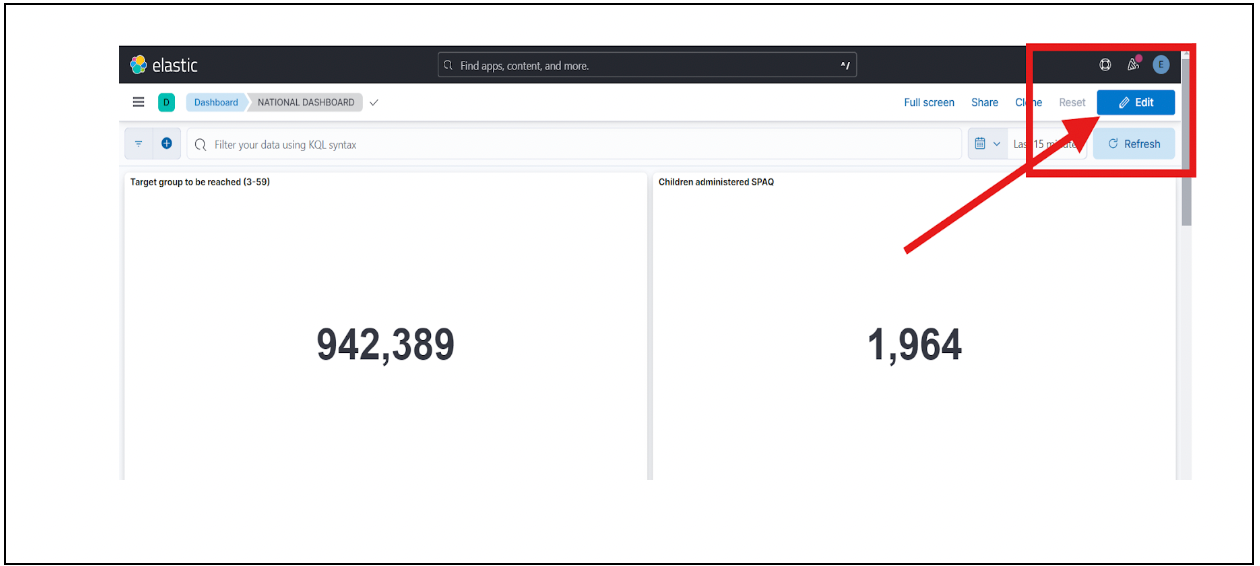Click the Edit button
The image size is (1260, 566).
pos(1135,102)
